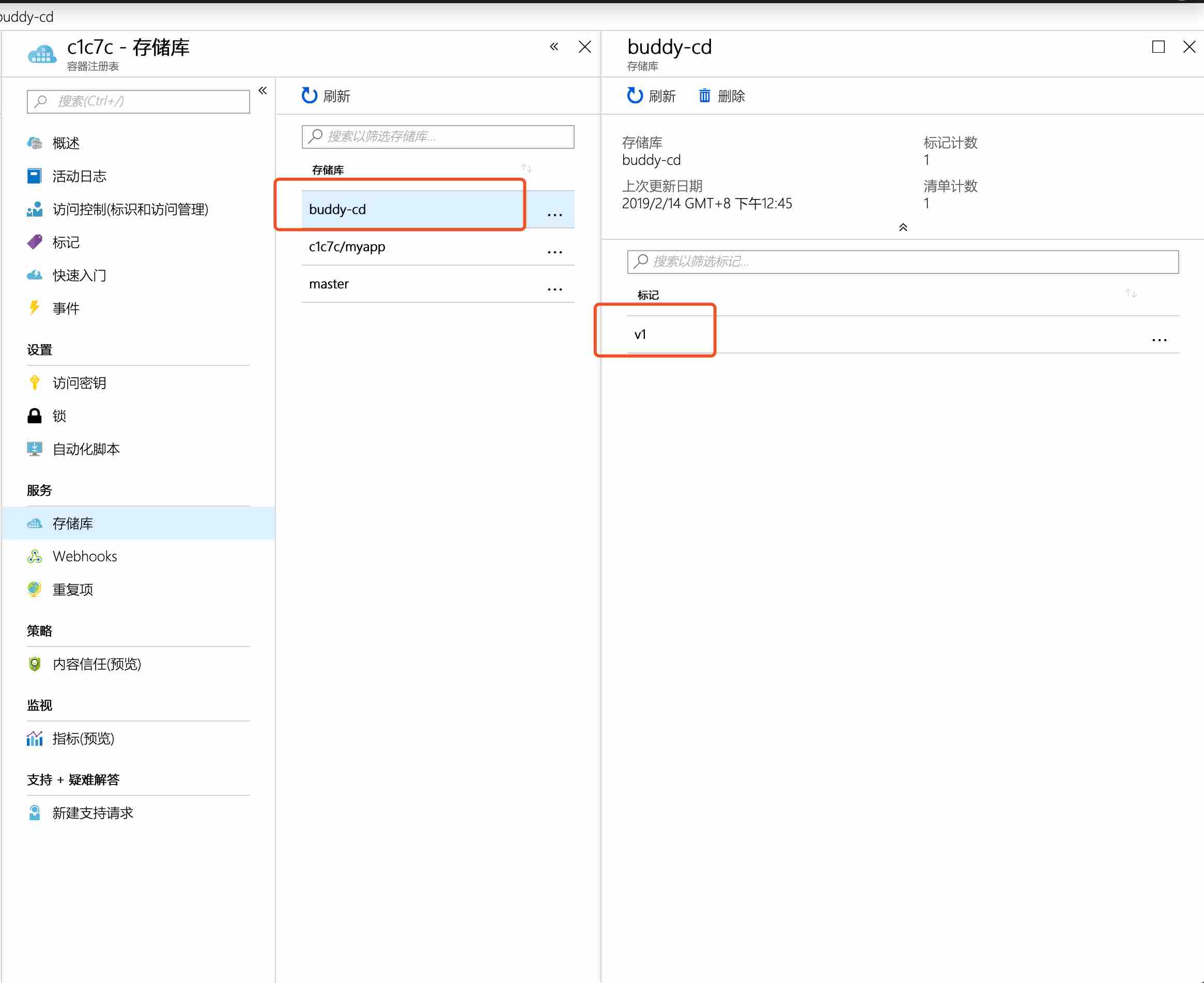
Task: Select the master repository
Action: [329, 284]
